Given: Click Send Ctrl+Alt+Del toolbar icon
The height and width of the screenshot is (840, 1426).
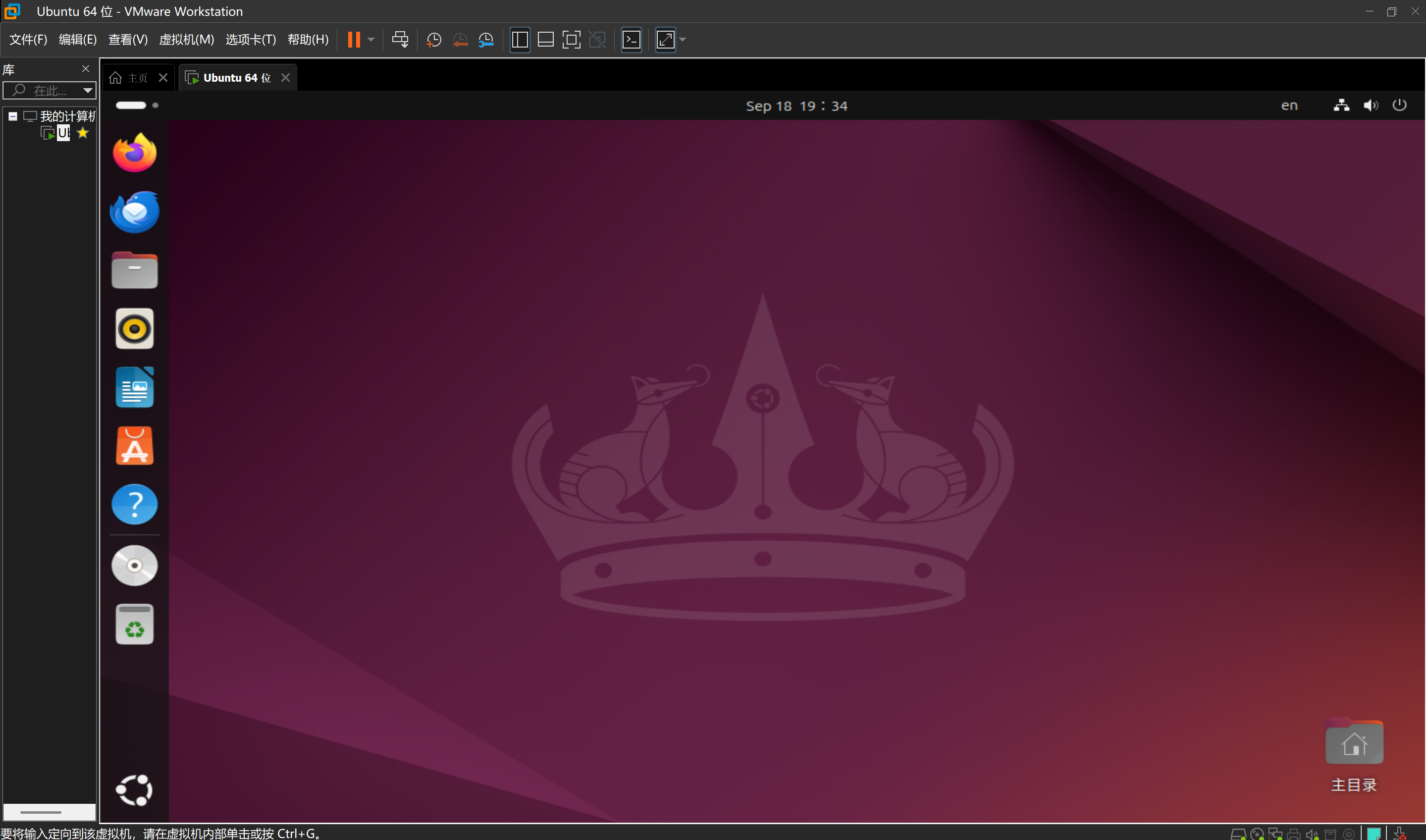Looking at the screenshot, I should [x=400, y=40].
